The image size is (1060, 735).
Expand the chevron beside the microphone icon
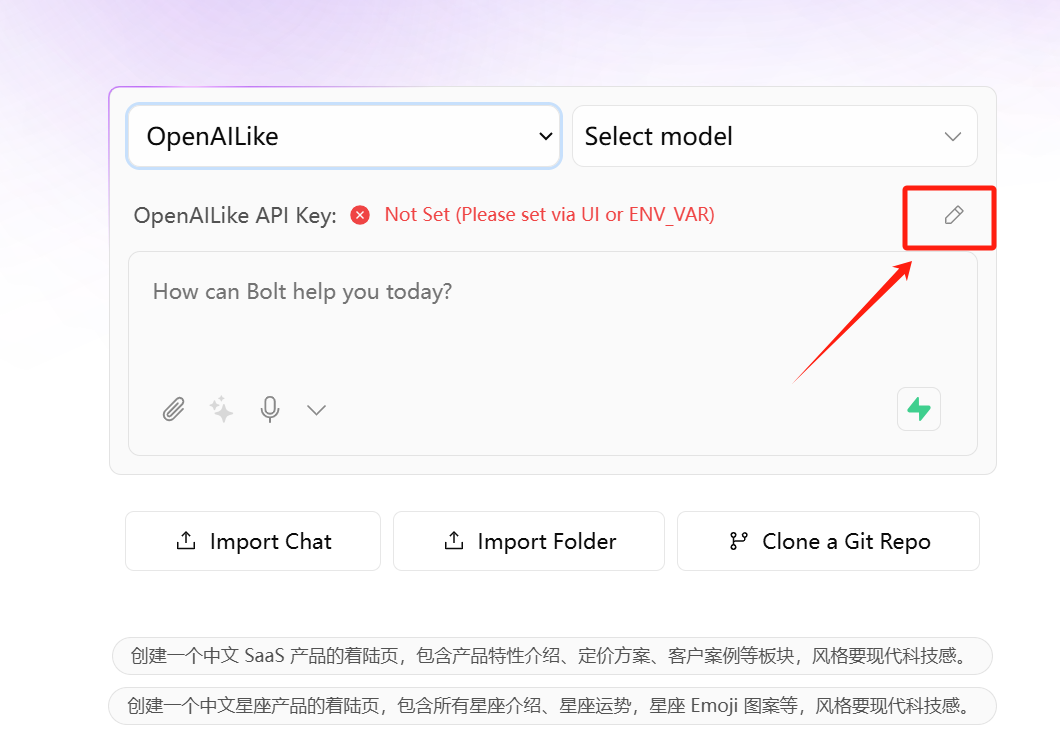(x=316, y=410)
